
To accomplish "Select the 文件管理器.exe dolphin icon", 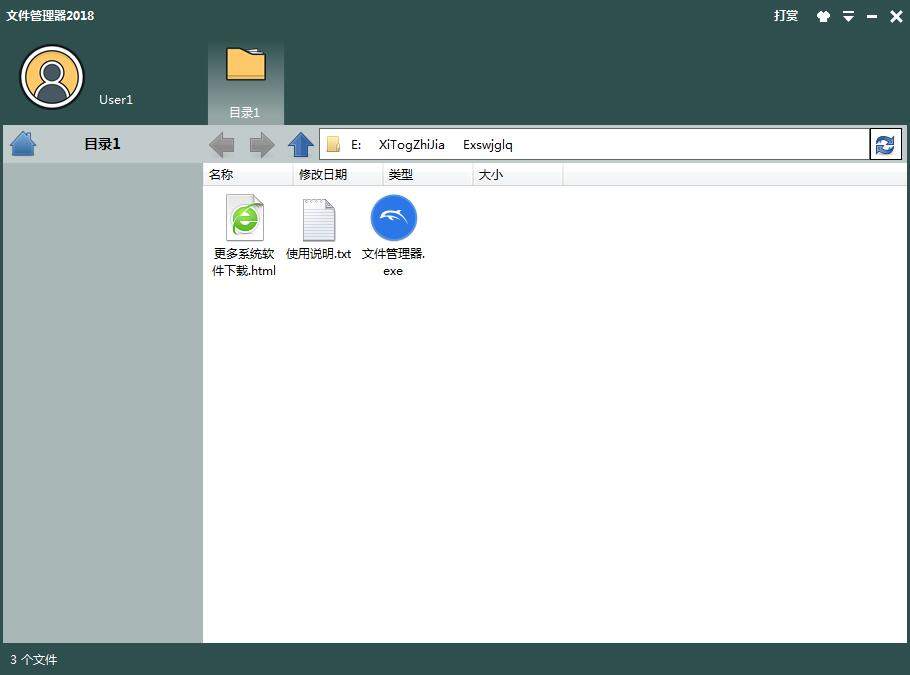I will coord(393,218).
